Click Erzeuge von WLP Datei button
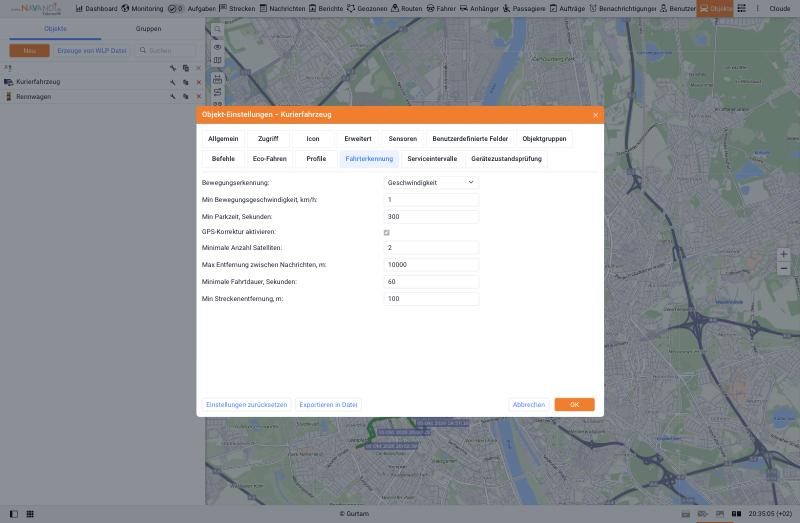800x523 pixels. point(92,51)
